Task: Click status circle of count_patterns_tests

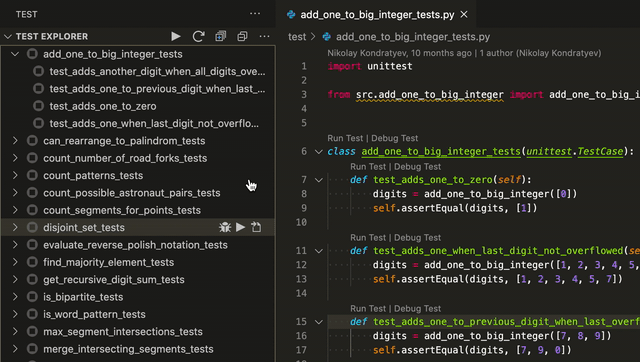Action: (32, 175)
